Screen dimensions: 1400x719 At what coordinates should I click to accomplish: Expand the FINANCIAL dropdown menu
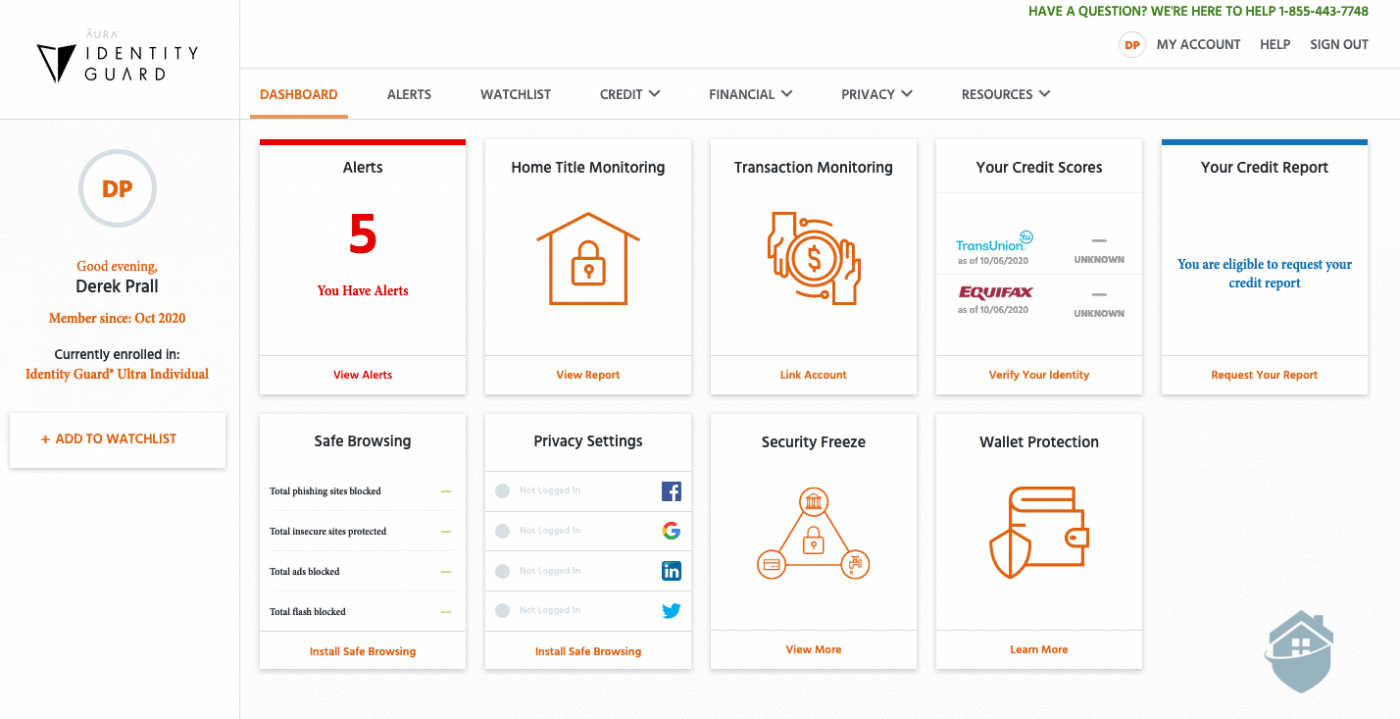750,94
